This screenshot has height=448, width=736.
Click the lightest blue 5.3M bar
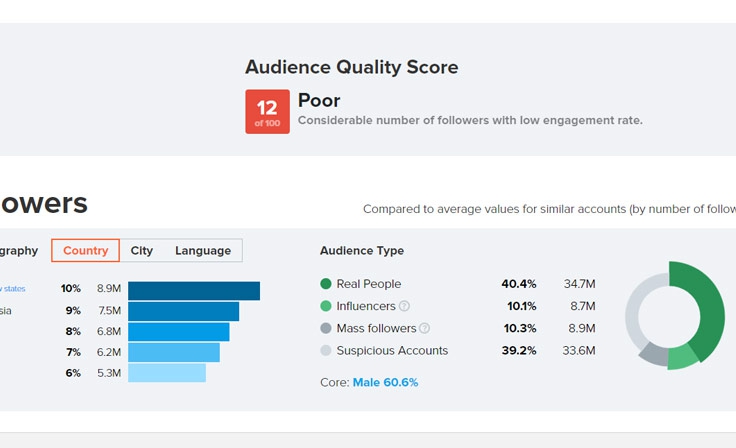(166, 373)
